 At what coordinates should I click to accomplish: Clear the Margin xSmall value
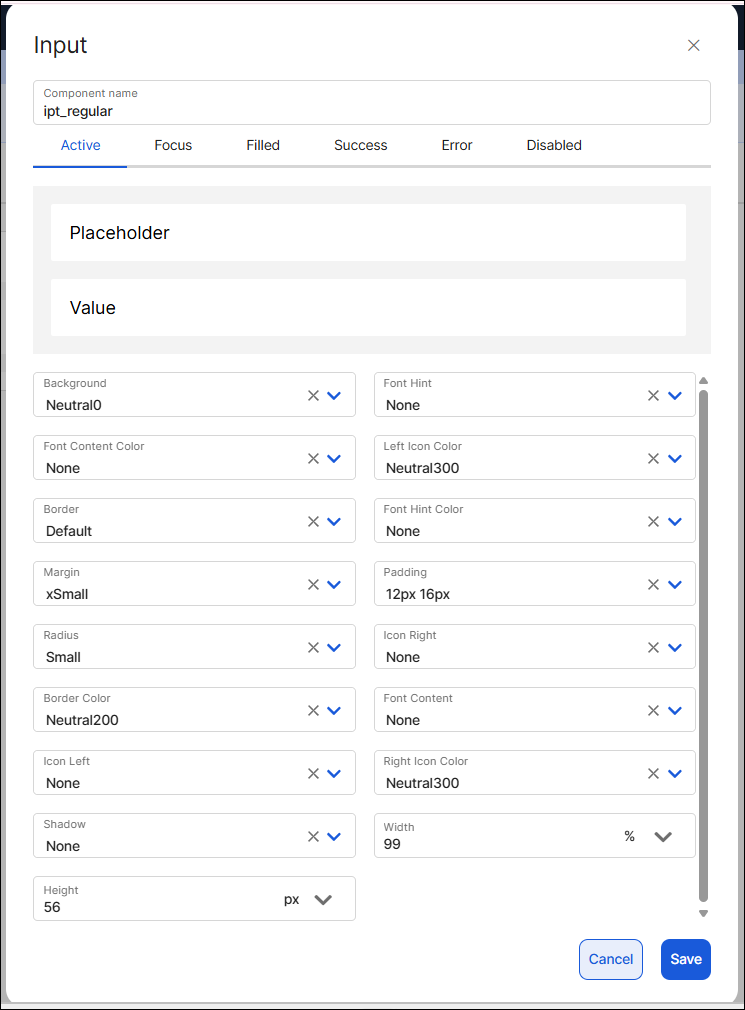click(313, 584)
